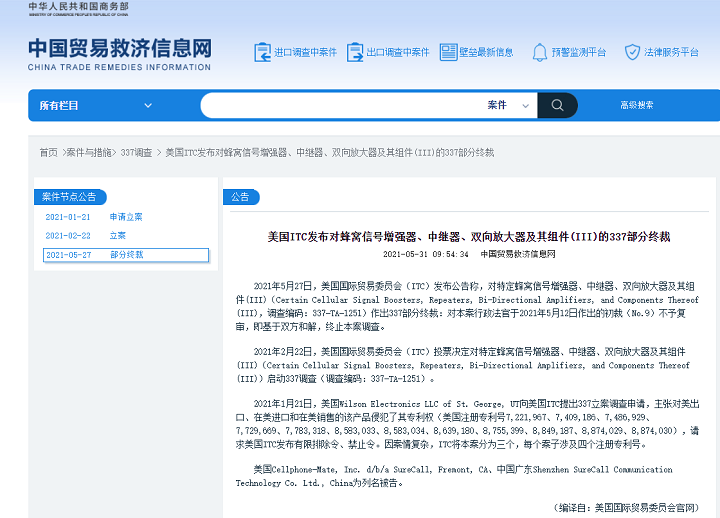Open the 2021-05-27 部分终裁 entry

pos(126,255)
